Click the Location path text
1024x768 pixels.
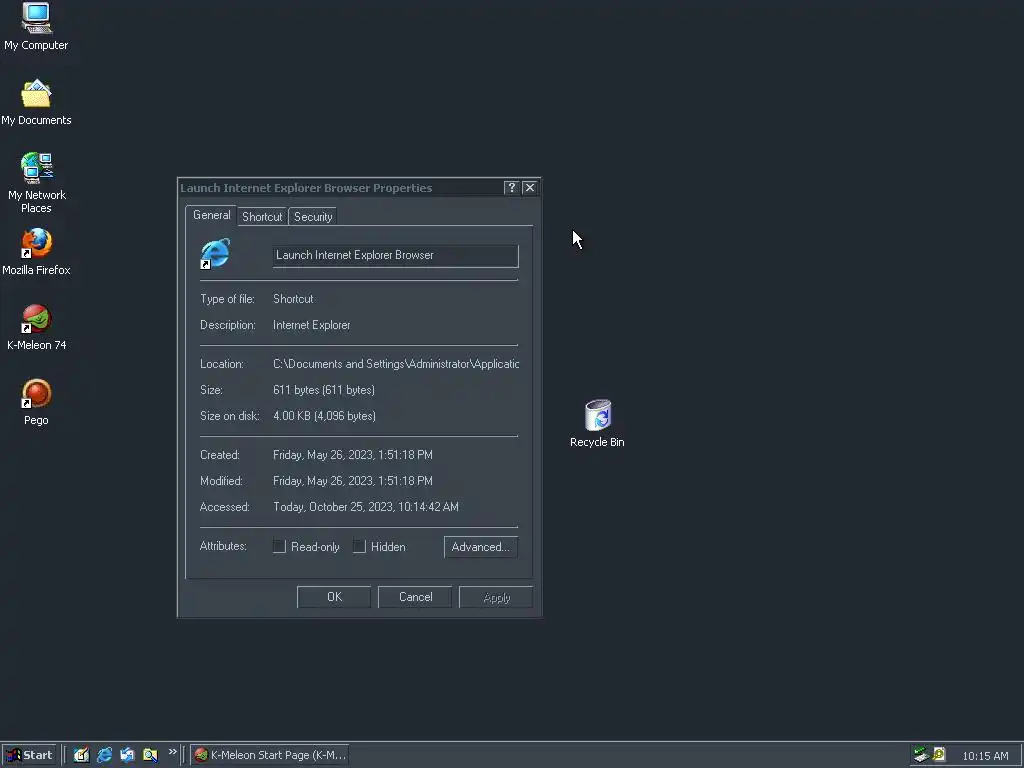[x=396, y=364]
